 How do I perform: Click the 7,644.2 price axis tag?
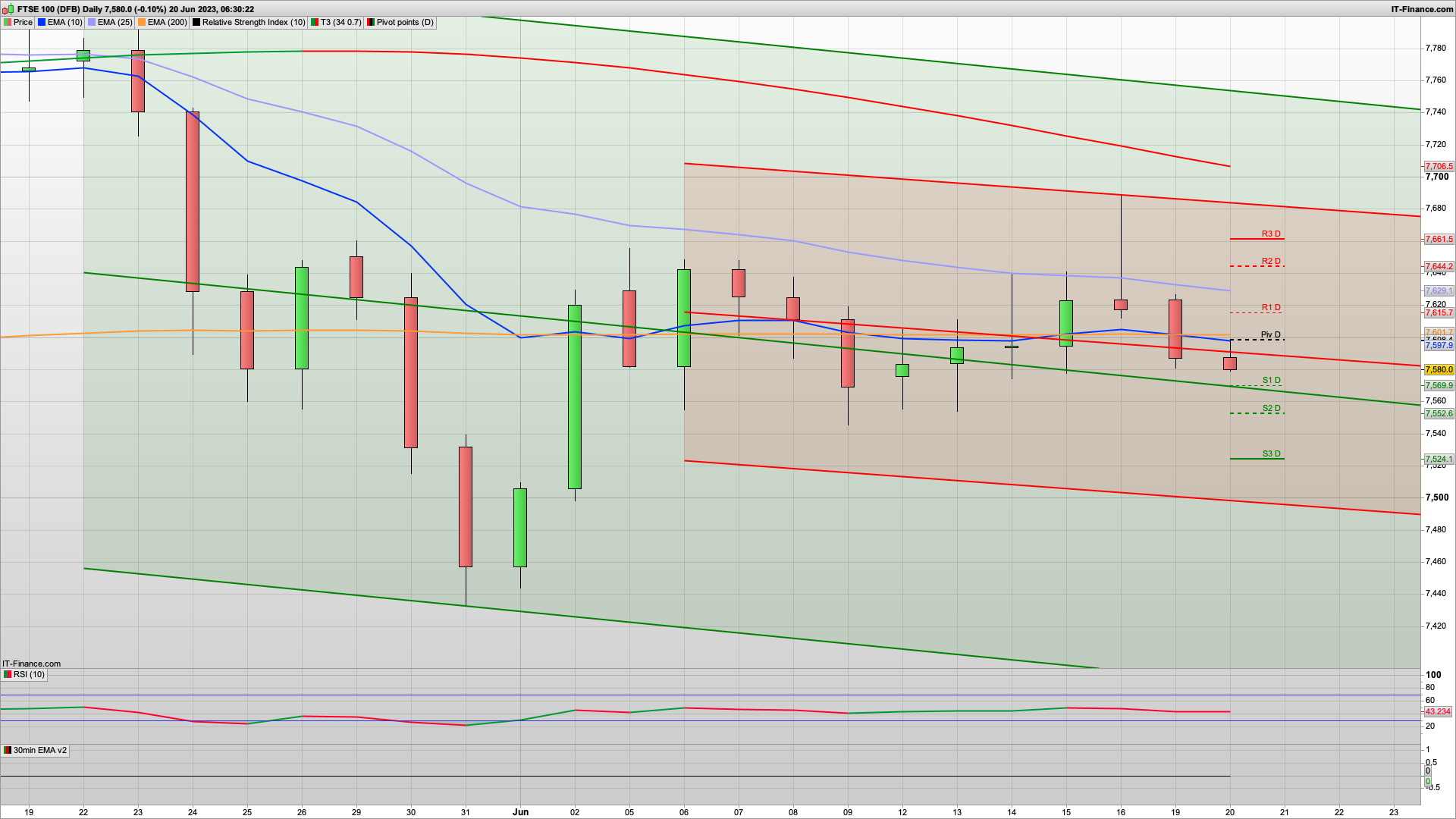(1439, 266)
